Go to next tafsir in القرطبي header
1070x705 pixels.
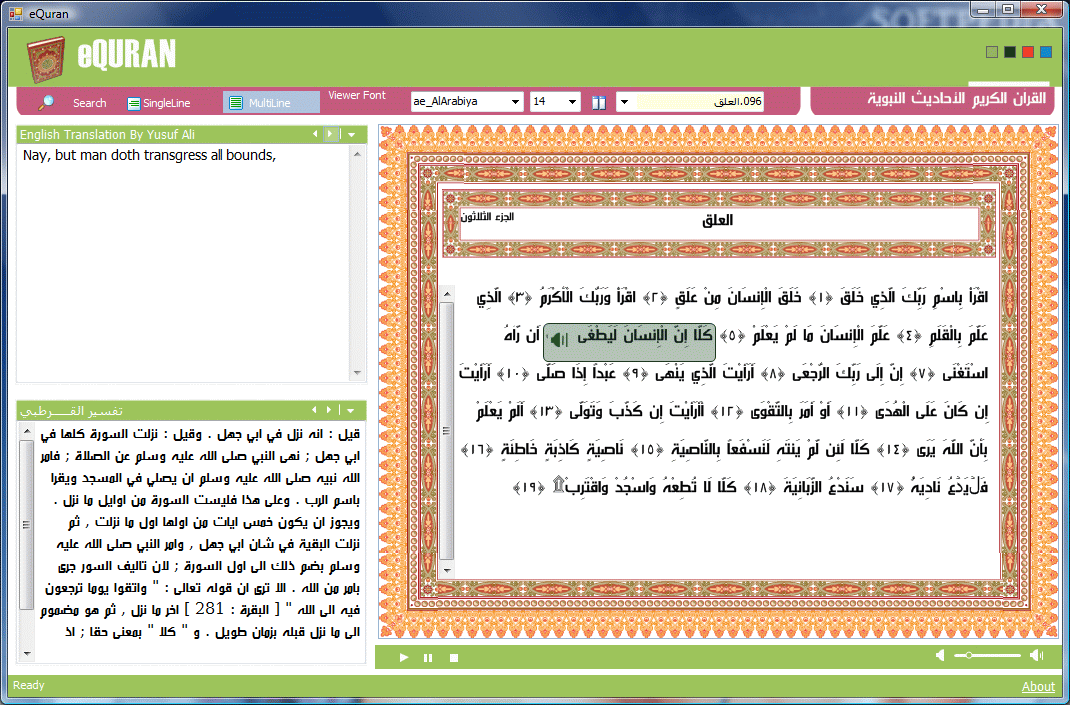tap(329, 410)
